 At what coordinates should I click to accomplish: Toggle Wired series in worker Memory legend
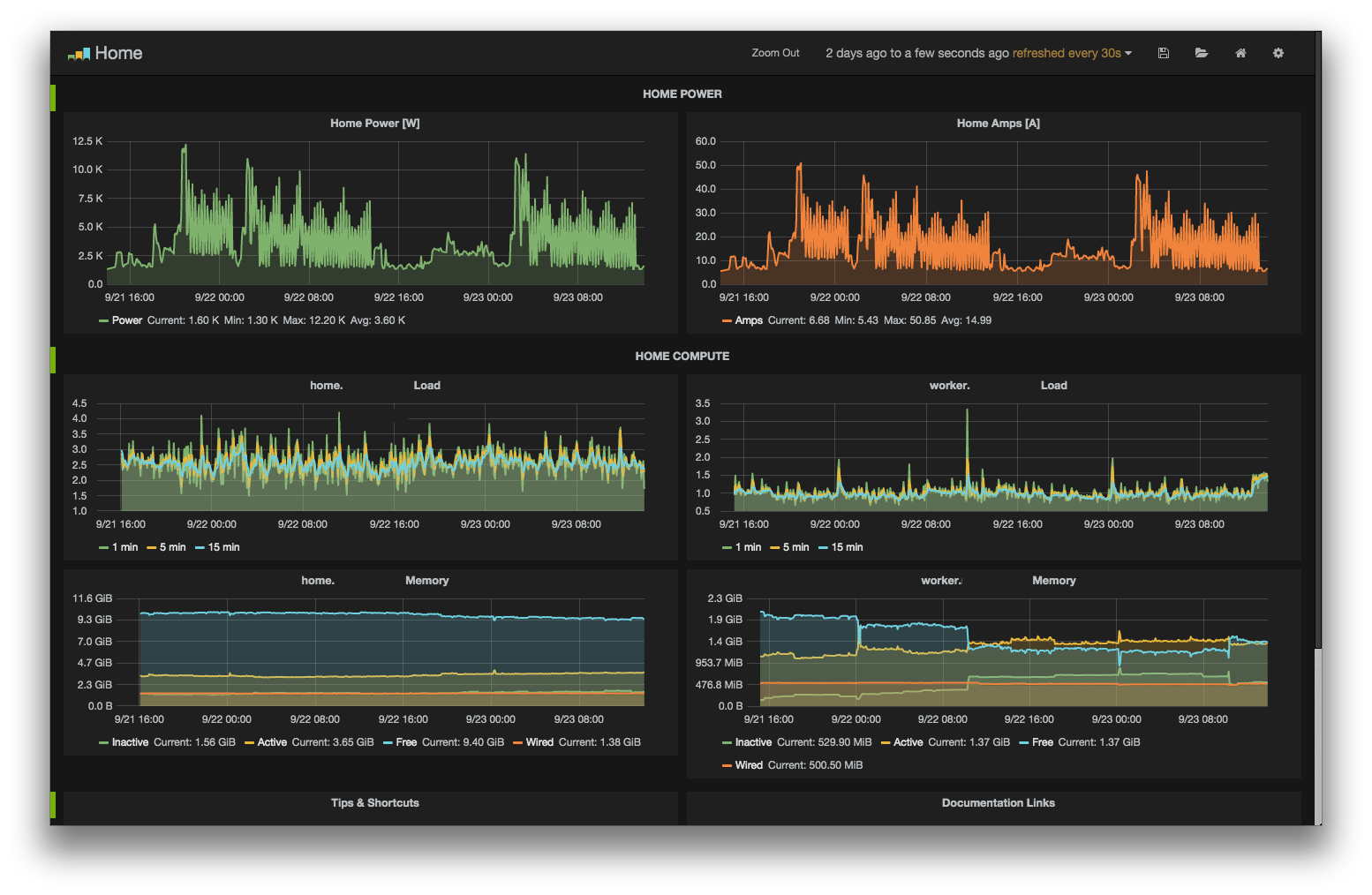pyautogui.click(x=749, y=765)
